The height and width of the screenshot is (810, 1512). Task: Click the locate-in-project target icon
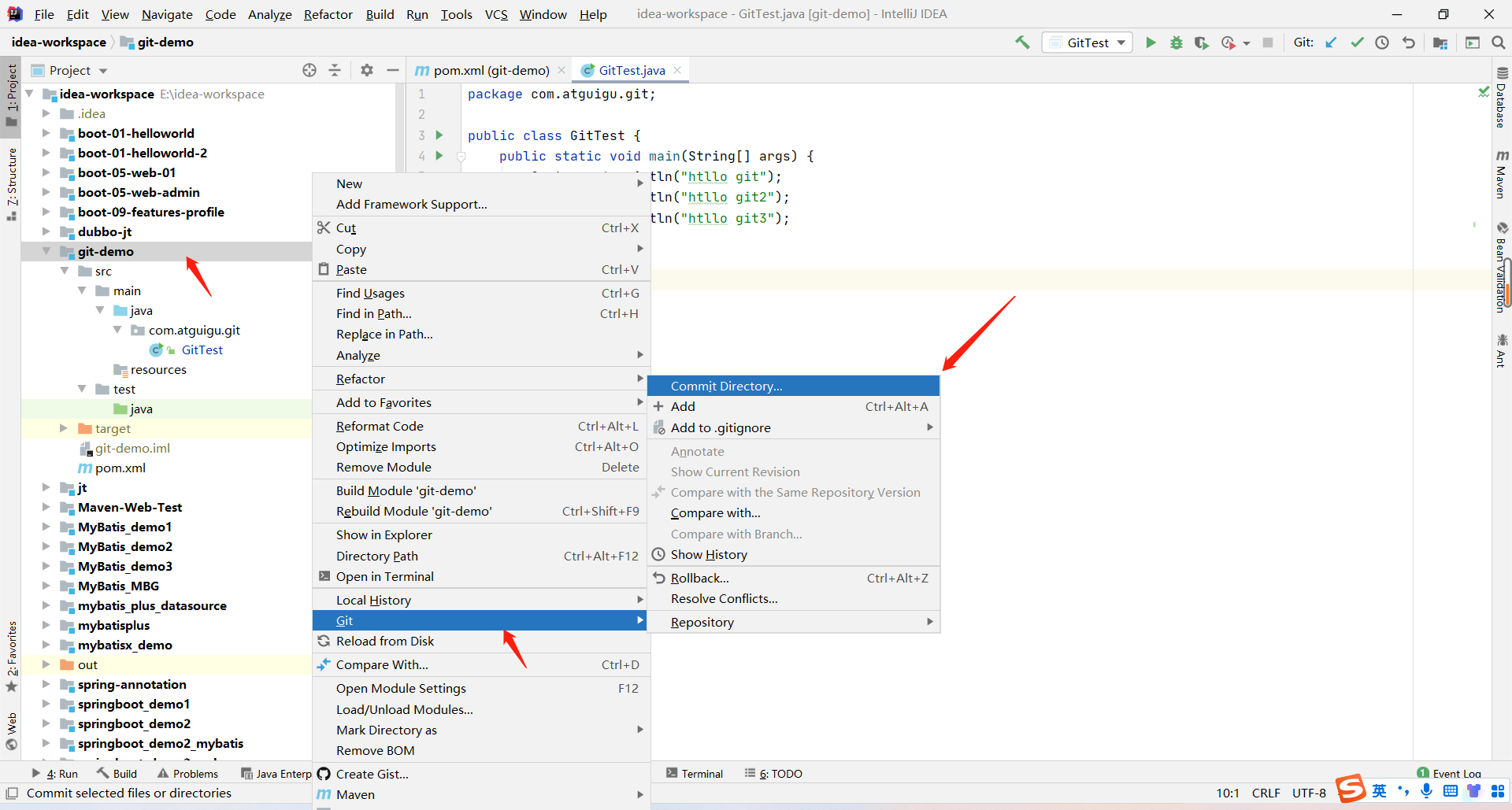point(309,70)
